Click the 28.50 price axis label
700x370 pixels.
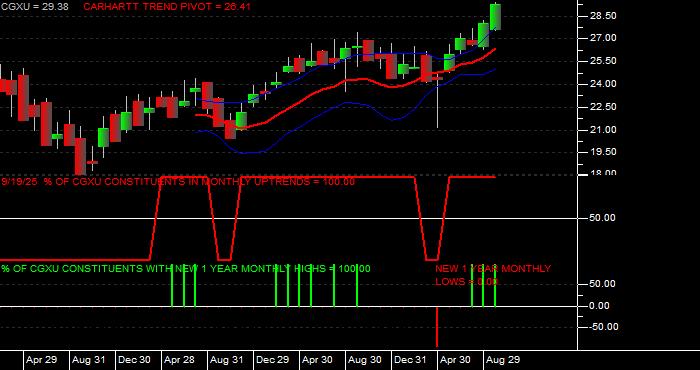click(x=604, y=16)
